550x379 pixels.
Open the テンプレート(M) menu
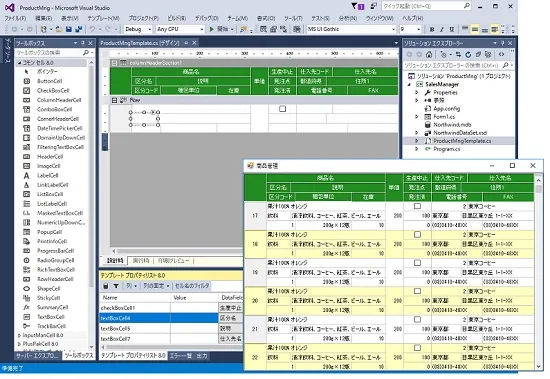(103, 18)
